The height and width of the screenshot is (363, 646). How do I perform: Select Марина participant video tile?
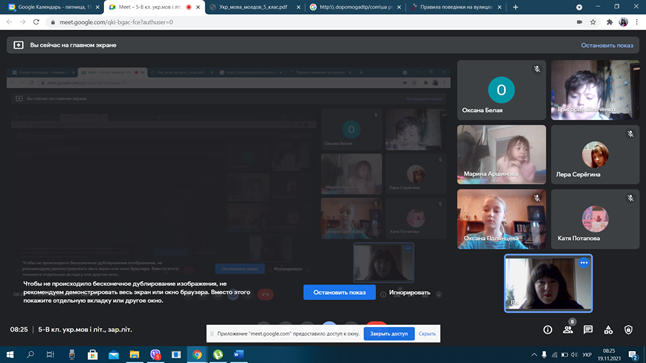(501, 155)
